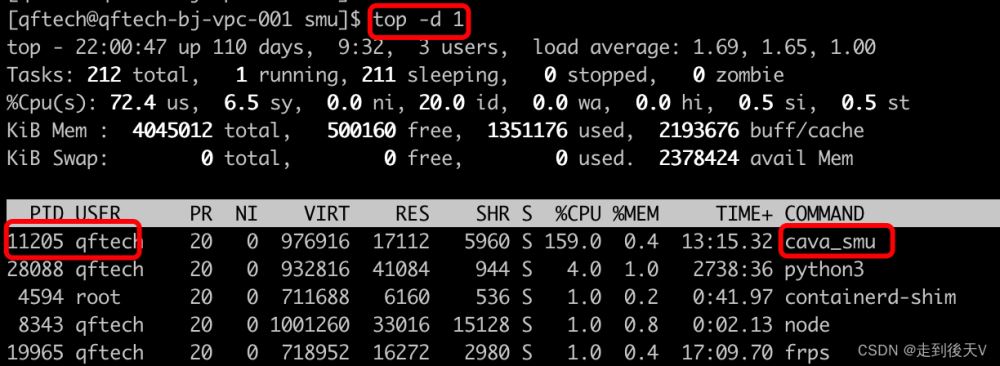Click the cava_smu command name
The height and width of the screenshot is (366, 1000).
pos(830,242)
